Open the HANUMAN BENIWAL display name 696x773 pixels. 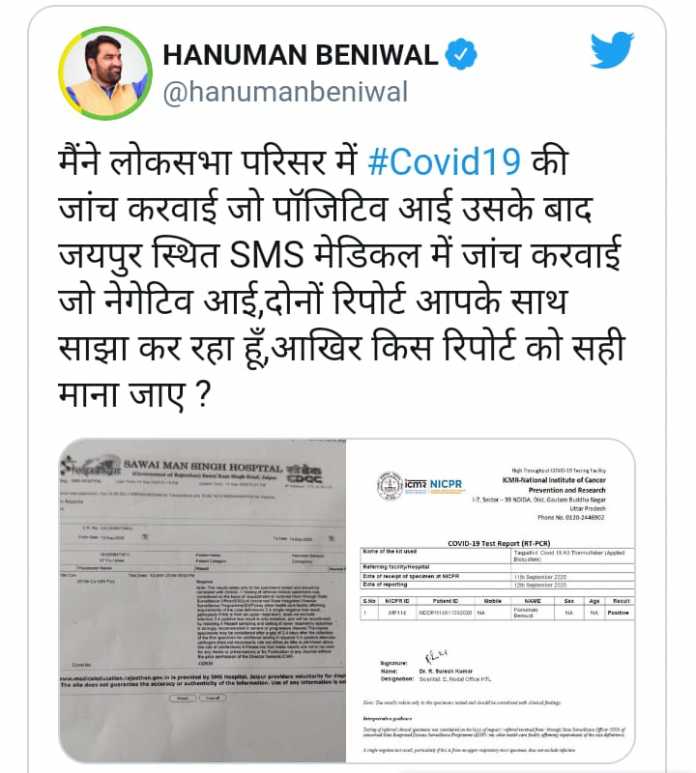tap(300, 55)
